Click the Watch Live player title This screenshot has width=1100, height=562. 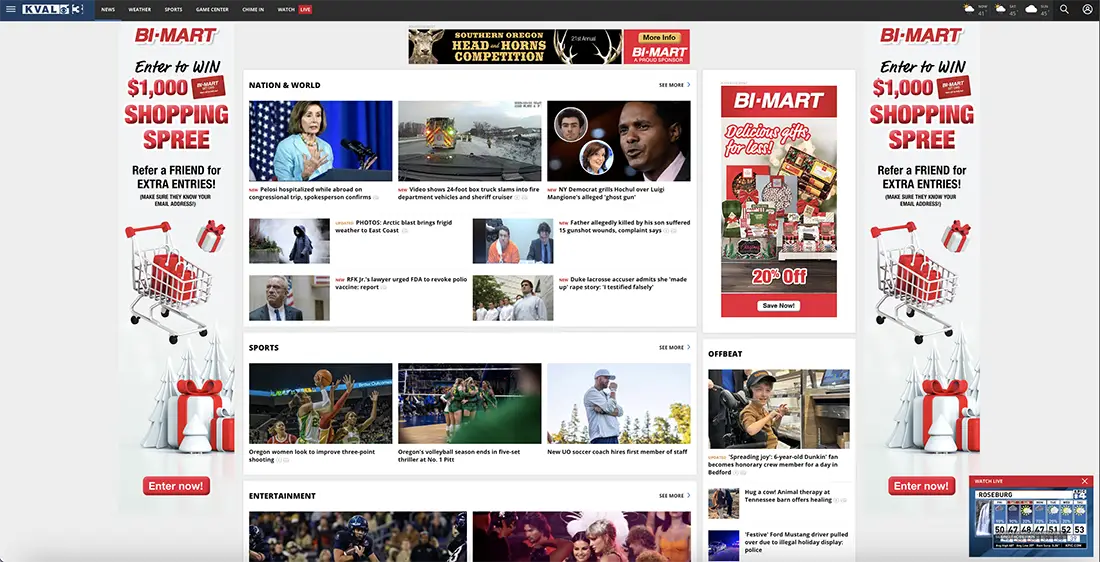pos(988,481)
